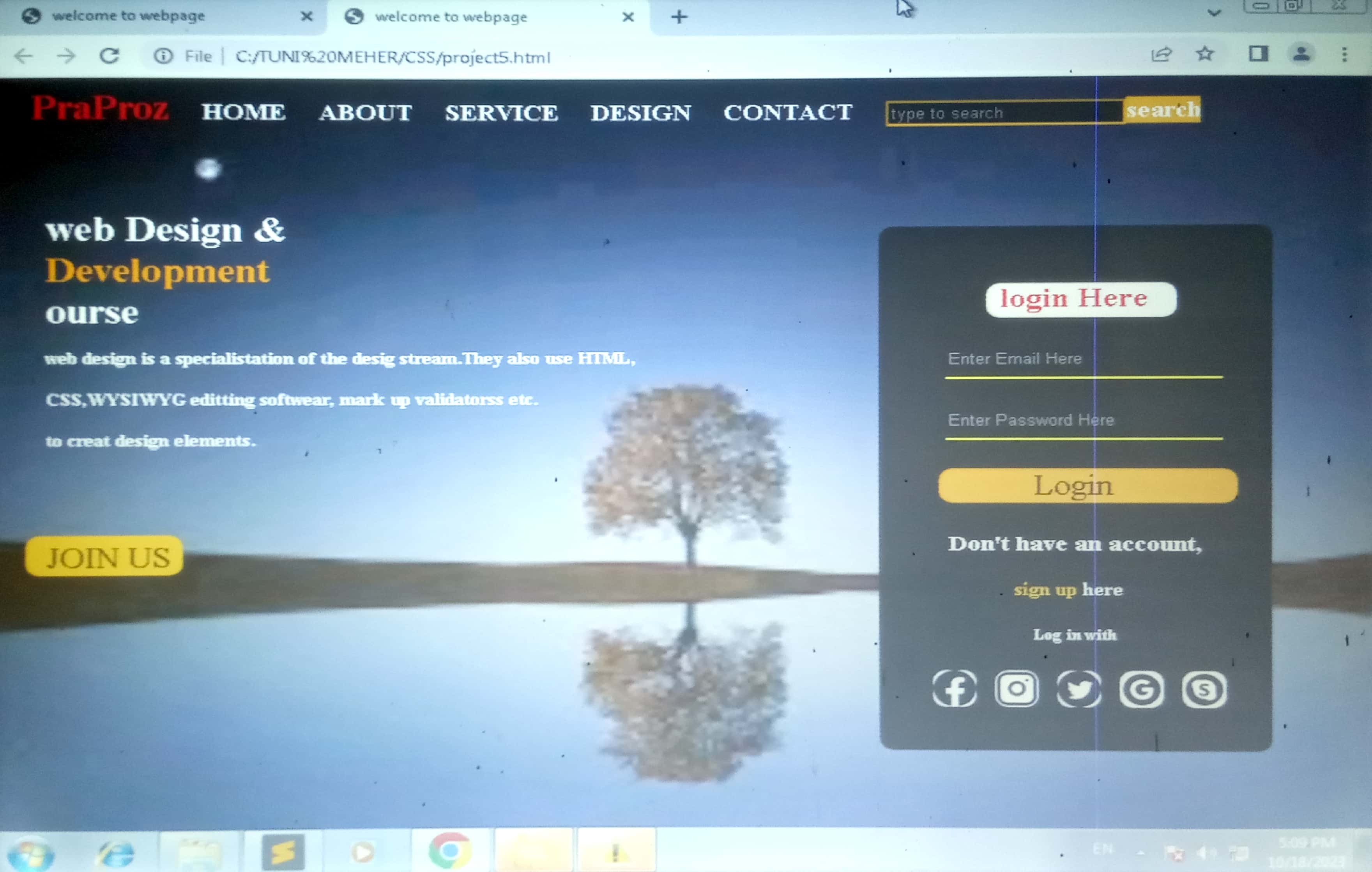Reload the page with refresh icon
Screen dimensions: 1372x872
pyautogui.click(x=110, y=56)
